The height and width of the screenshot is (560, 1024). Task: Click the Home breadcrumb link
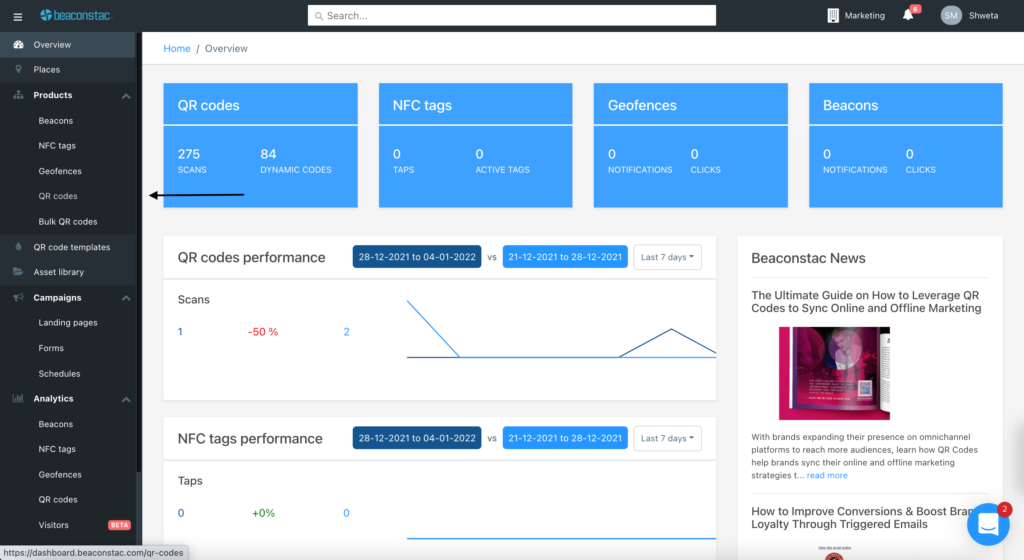[177, 49]
